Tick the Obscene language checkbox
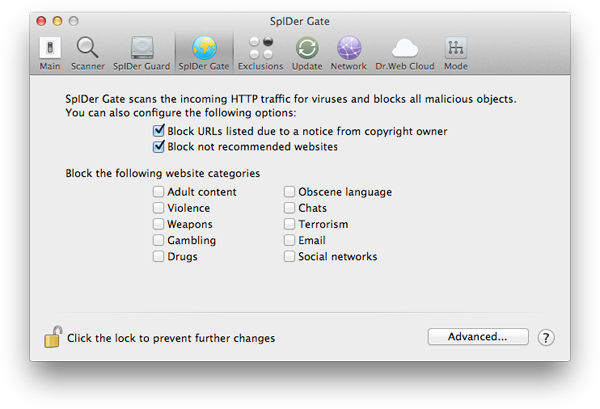600x409 pixels. 289,192
